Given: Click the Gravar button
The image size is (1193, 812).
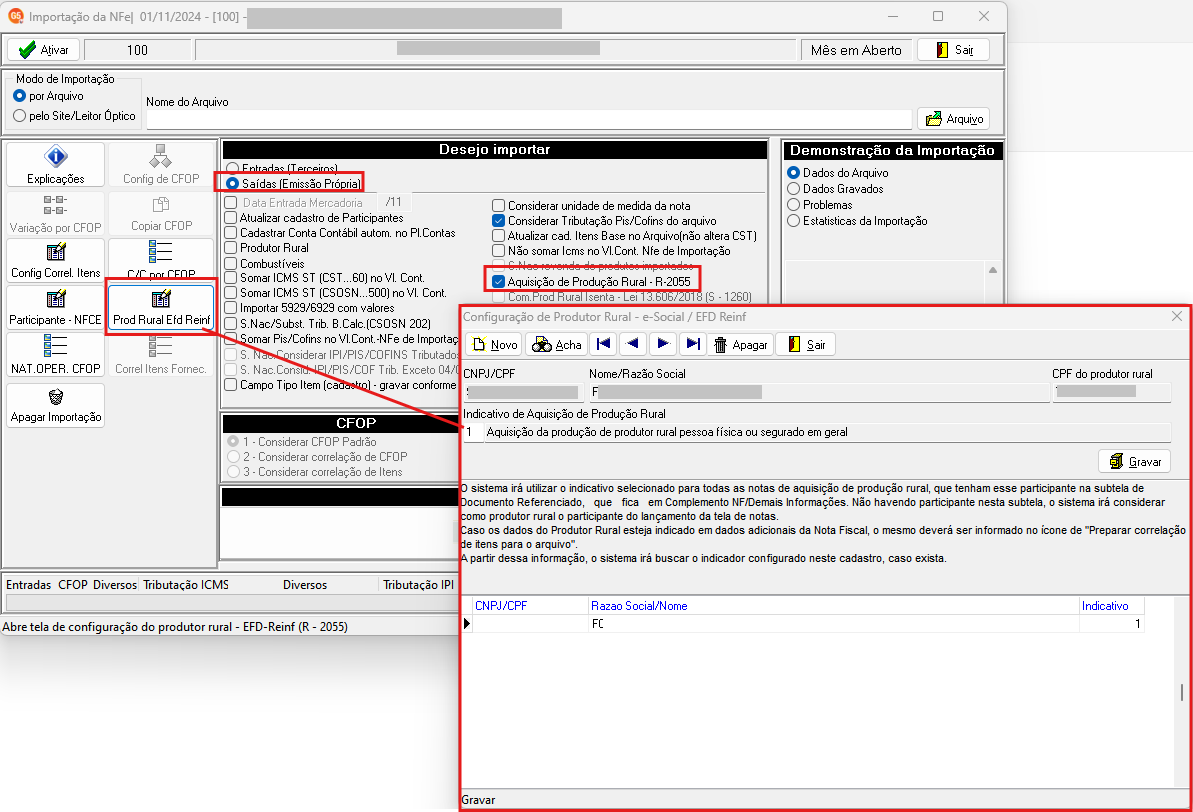Looking at the screenshot, I should click(x=1135, y=461).
